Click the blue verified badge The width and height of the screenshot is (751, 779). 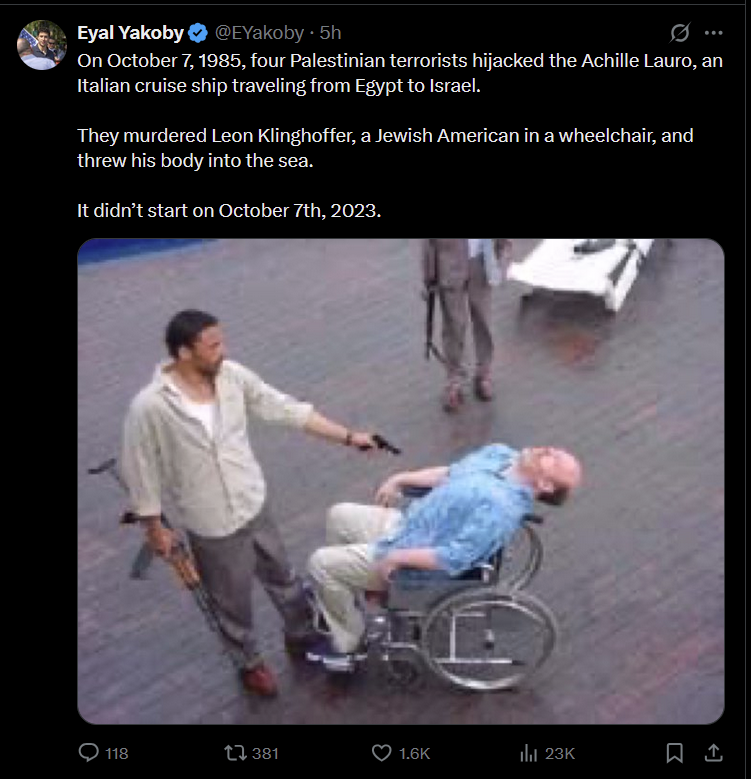pos(198,33)
